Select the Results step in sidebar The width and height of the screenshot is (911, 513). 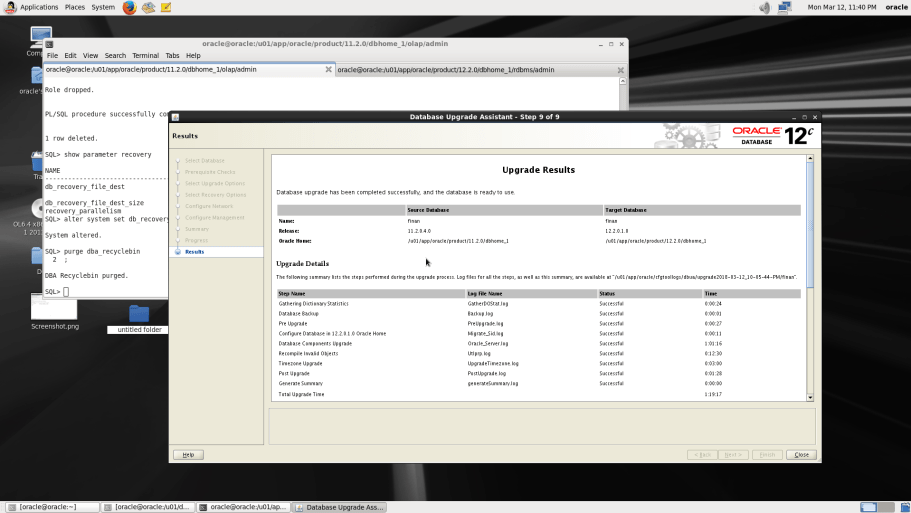click(194, 252)
